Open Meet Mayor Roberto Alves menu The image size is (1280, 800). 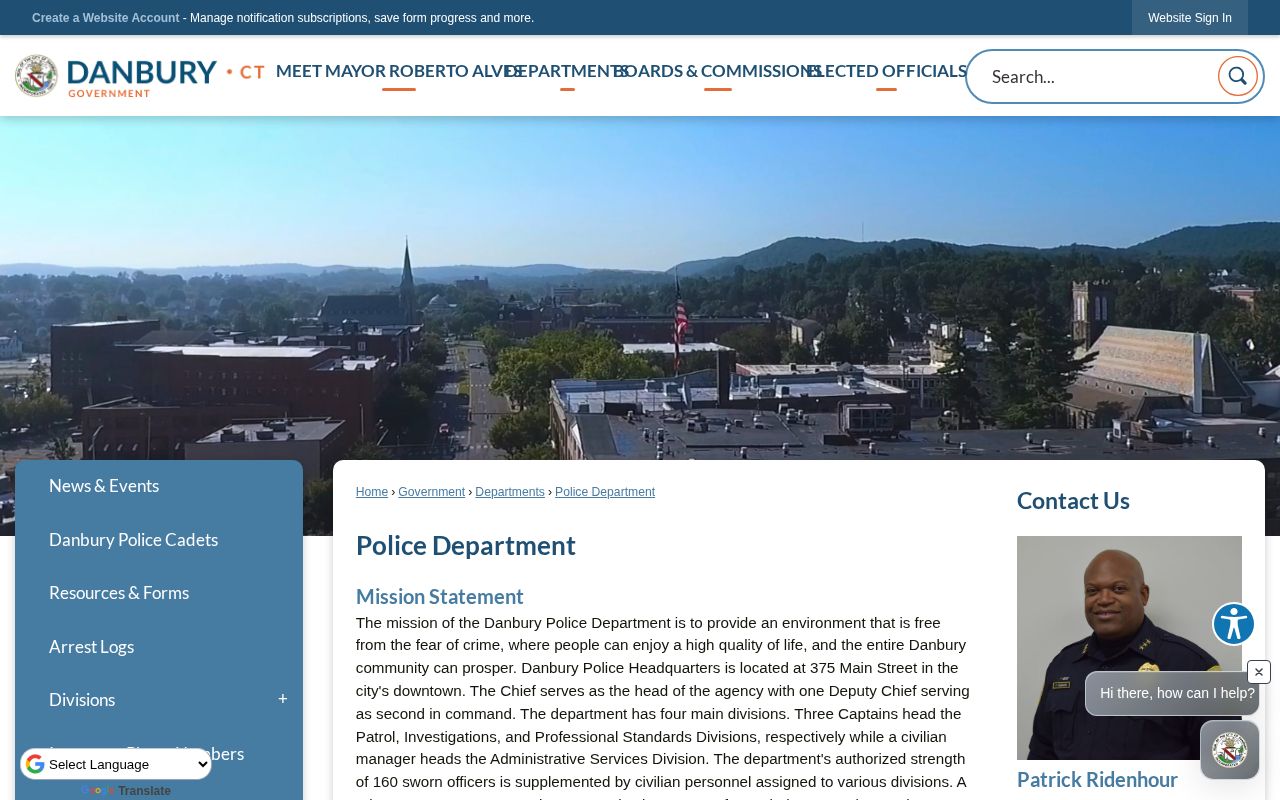(x=399, y=71)
